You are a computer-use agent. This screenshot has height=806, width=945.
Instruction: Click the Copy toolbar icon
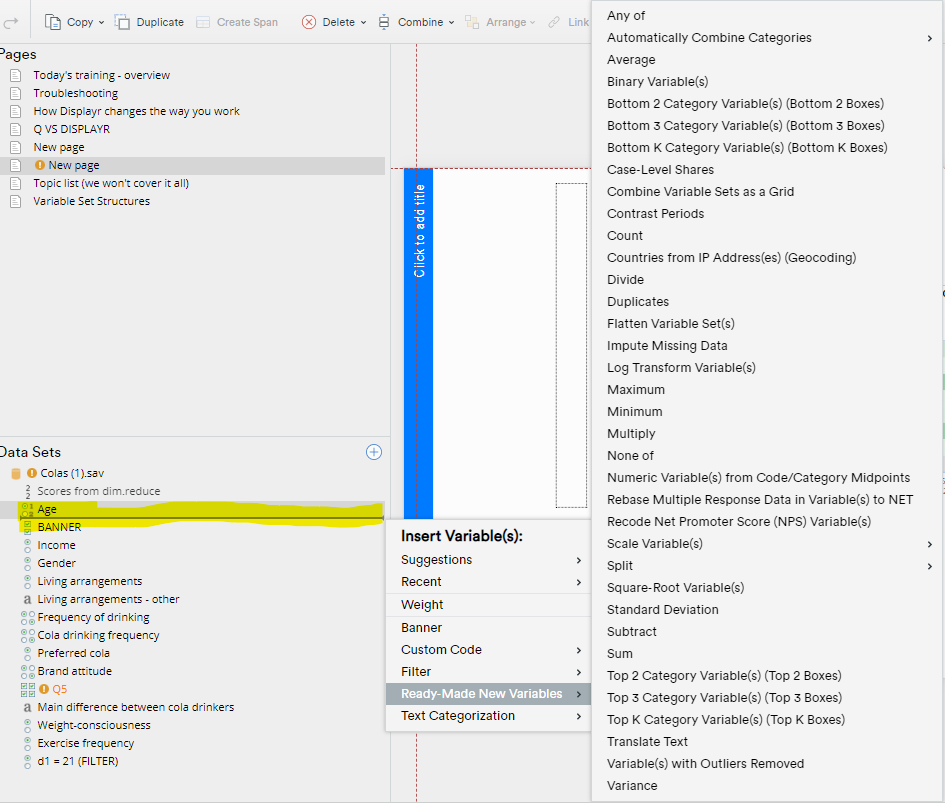pyautogui.click(x=53, y=22)
